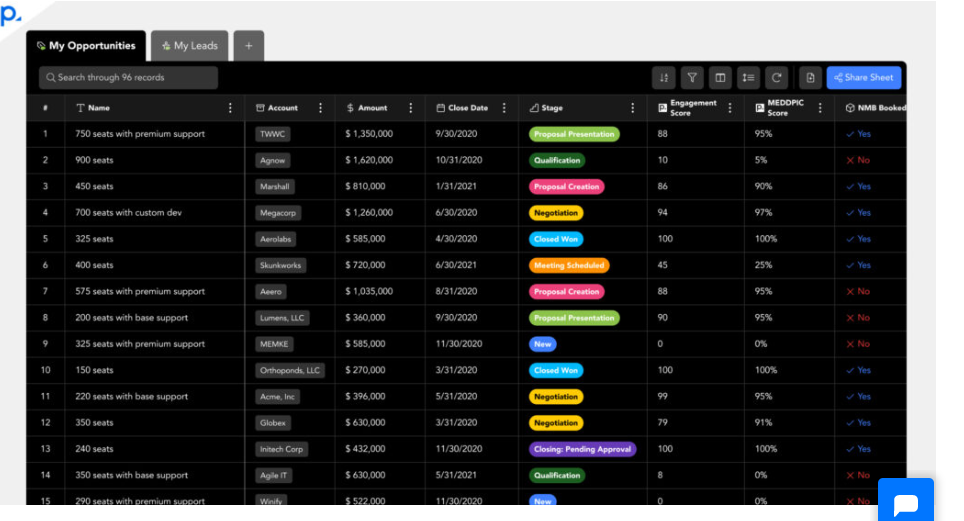This screenshot has height=521, width=964.
Task: Click the export document icon
Action: 810,78
